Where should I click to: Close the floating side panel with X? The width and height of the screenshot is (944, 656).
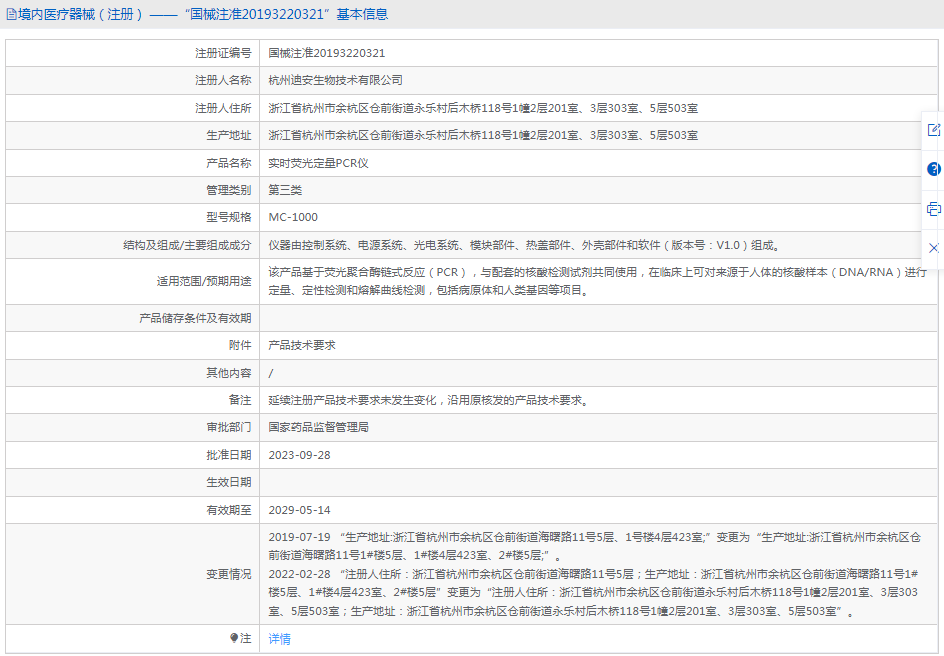934,248
